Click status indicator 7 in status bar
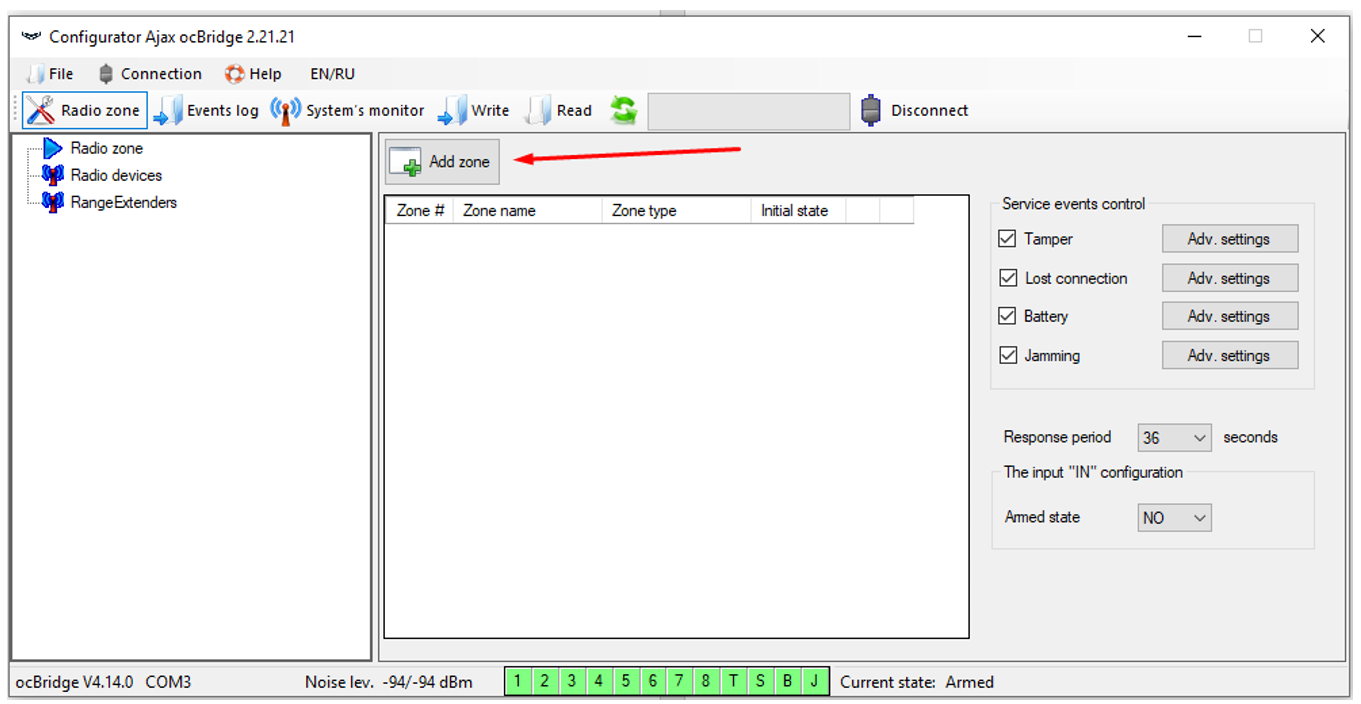The image size is (1361, 704). [680, 682]
